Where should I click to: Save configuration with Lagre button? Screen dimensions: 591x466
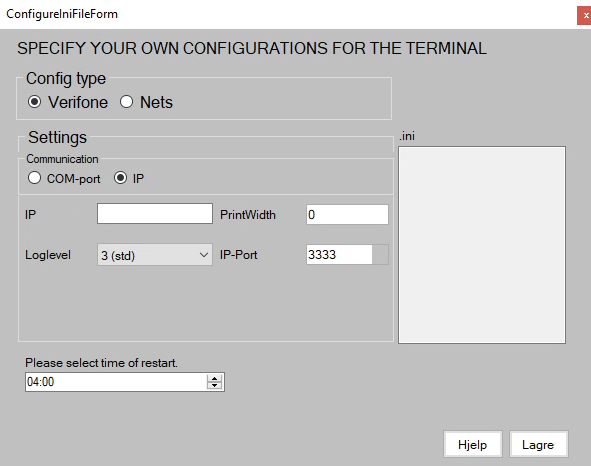click(x=538, y=445)
